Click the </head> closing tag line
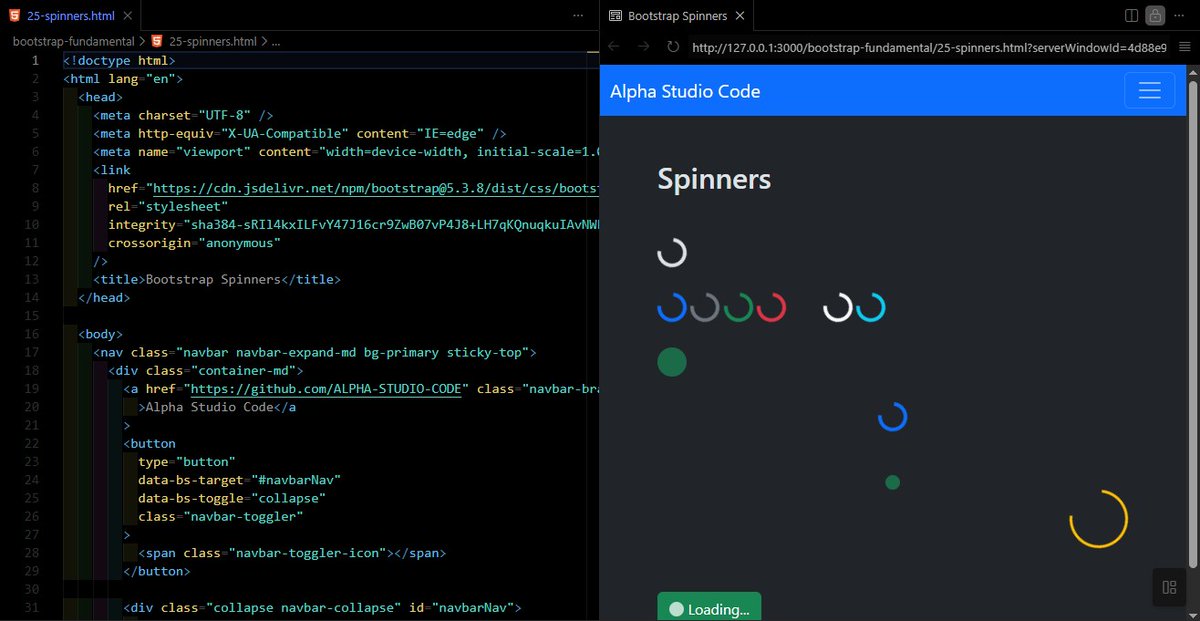 104,297
